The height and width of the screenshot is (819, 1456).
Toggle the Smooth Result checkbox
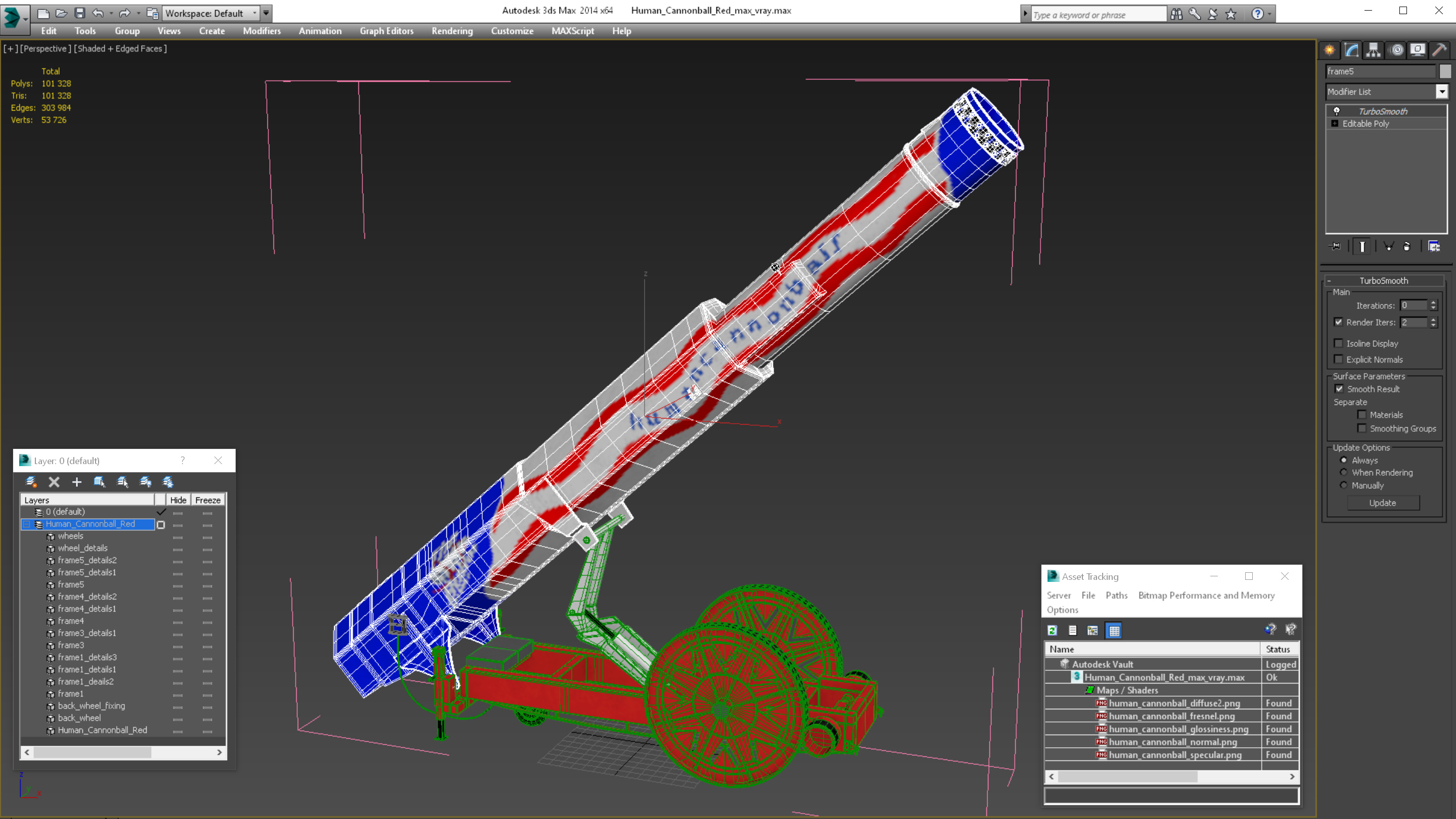tap(1340, 389)
